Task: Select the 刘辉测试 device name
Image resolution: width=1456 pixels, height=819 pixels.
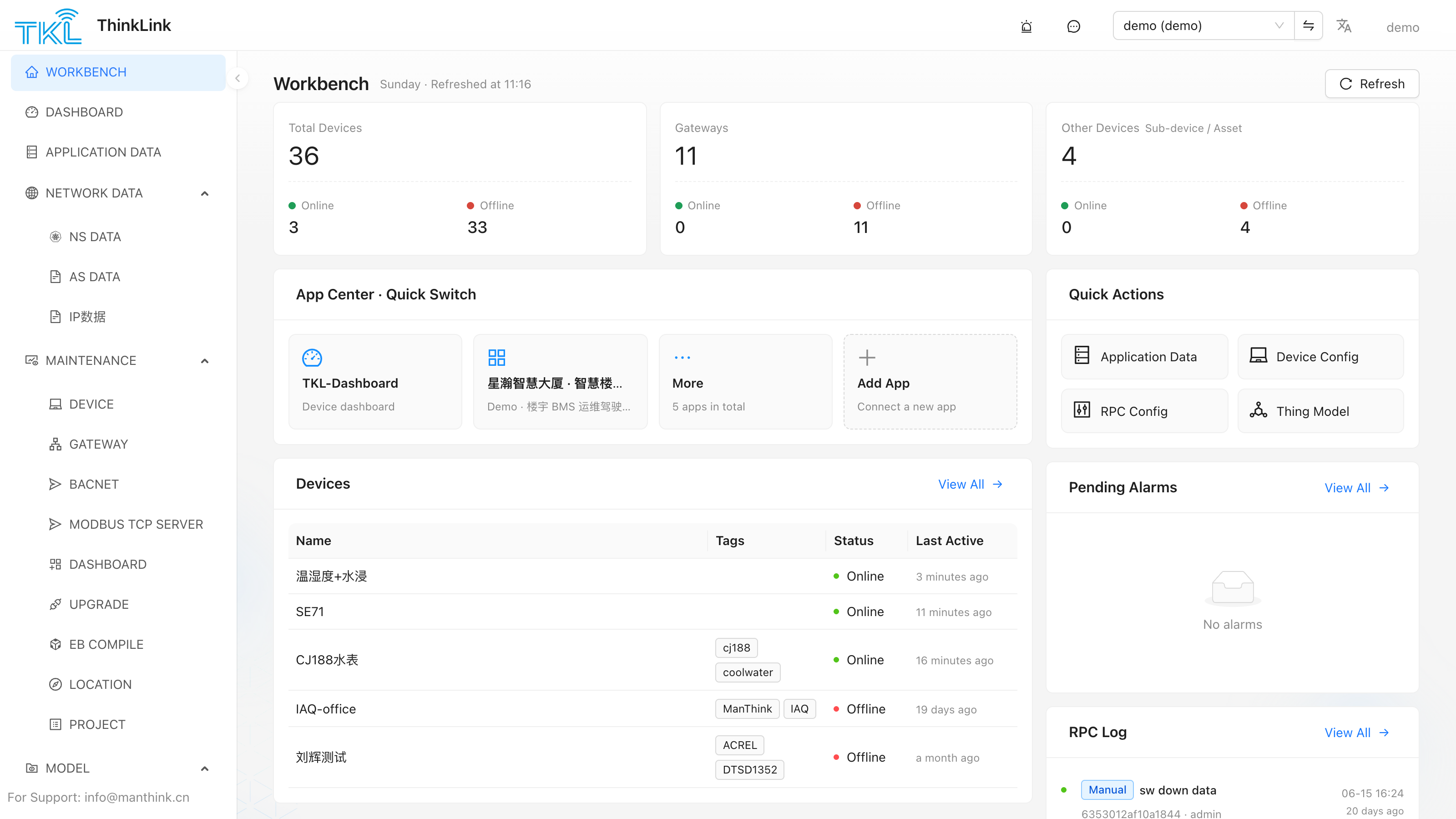Action: (320, 758)
